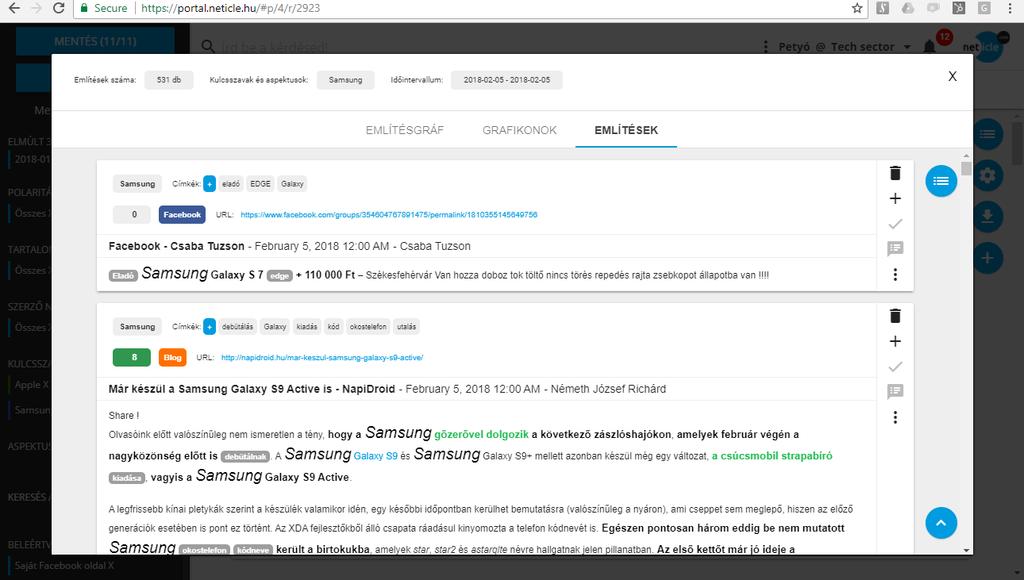Click the 'Galaxy' tag on NapiDroid mention
Image resolution: width=1024 pixels, height=580 pixels.
(x=275, y=327)
